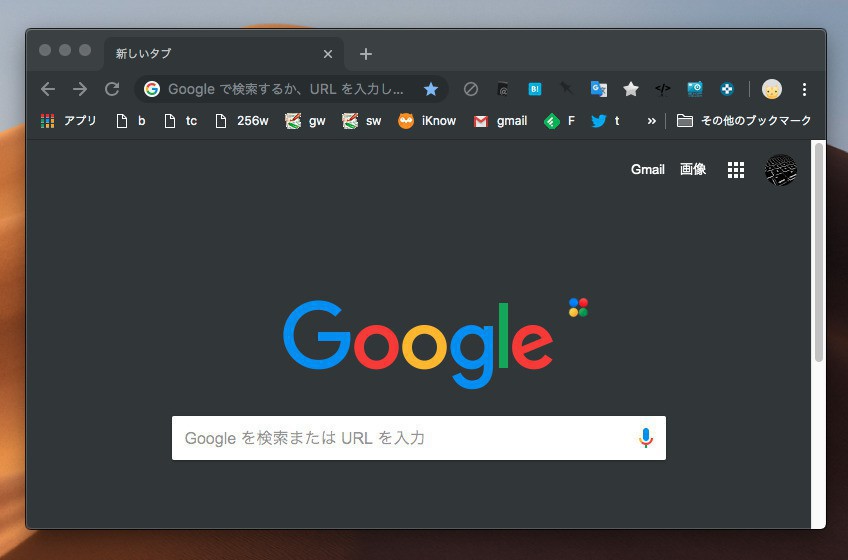Open the iKnow bookmark

coord(427,121)
